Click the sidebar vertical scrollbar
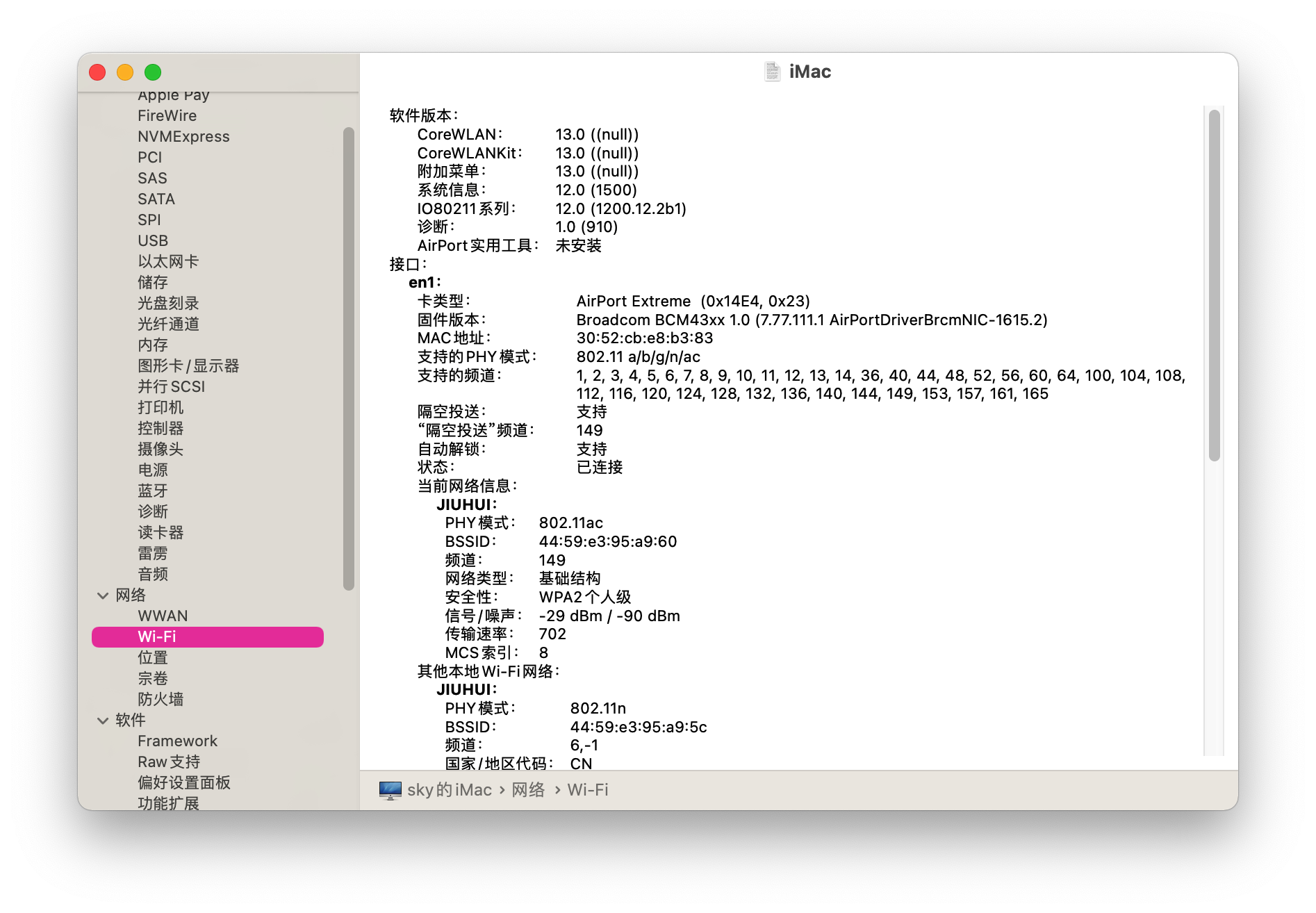Screen dimensions: 1316x913 [x=349, y=359]
